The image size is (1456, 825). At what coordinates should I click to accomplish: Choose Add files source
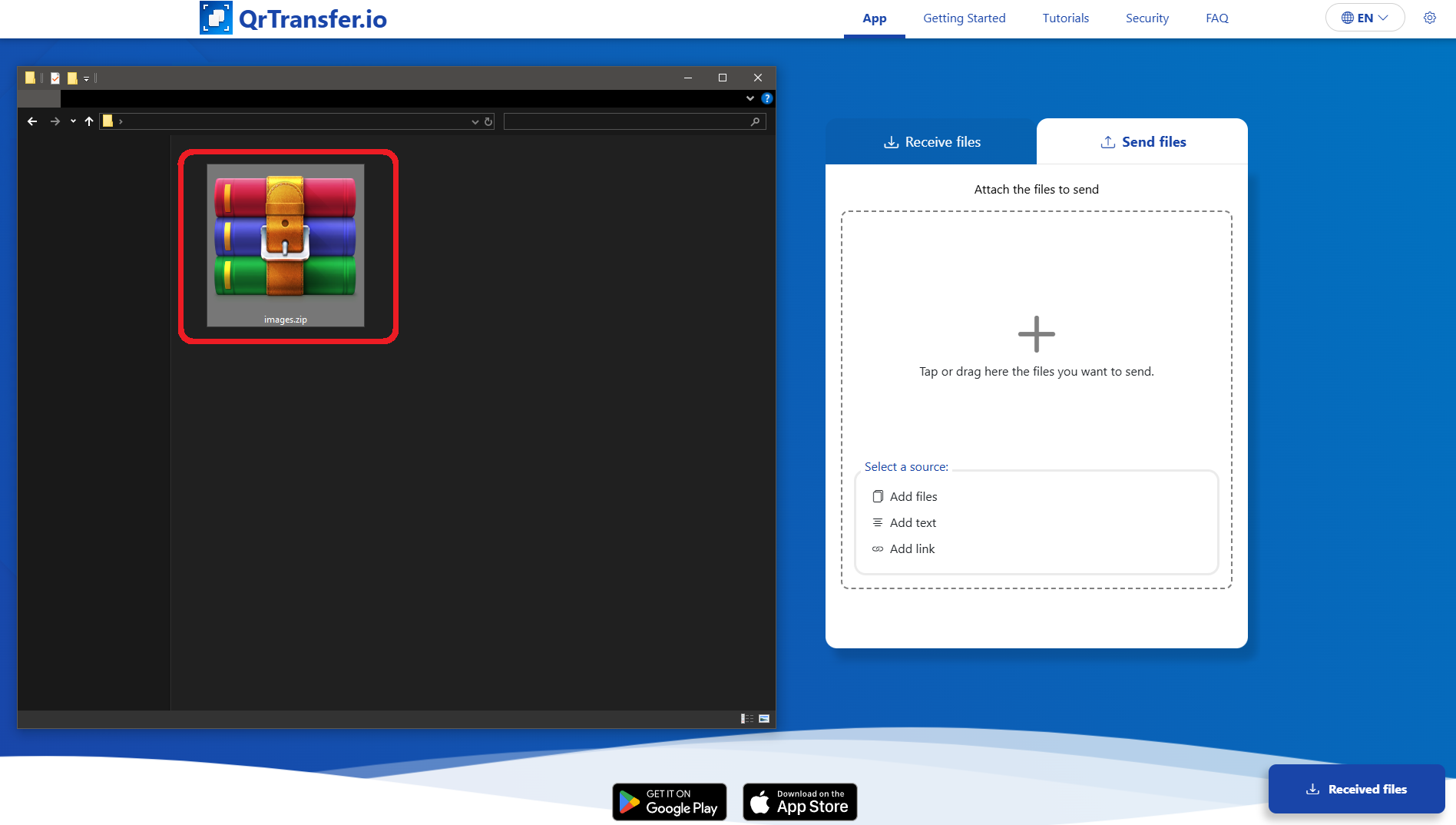(x=905, y=496)
